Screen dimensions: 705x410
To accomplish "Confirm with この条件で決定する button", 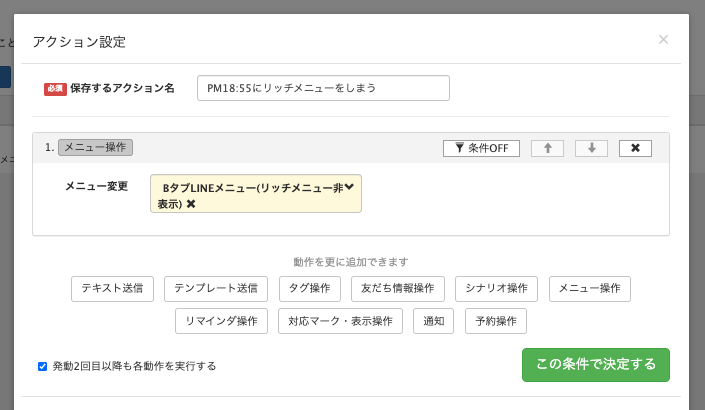I will (x=595, y=364).
